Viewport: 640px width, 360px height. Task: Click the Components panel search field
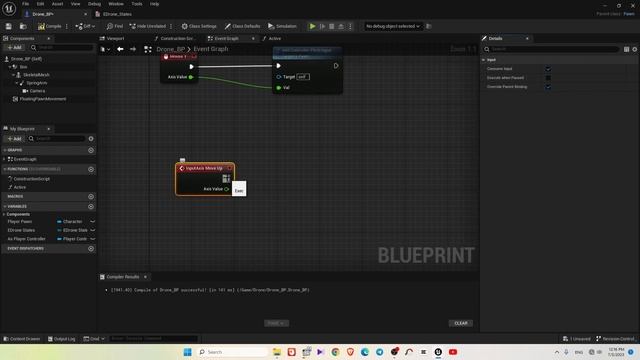(61, 48)
